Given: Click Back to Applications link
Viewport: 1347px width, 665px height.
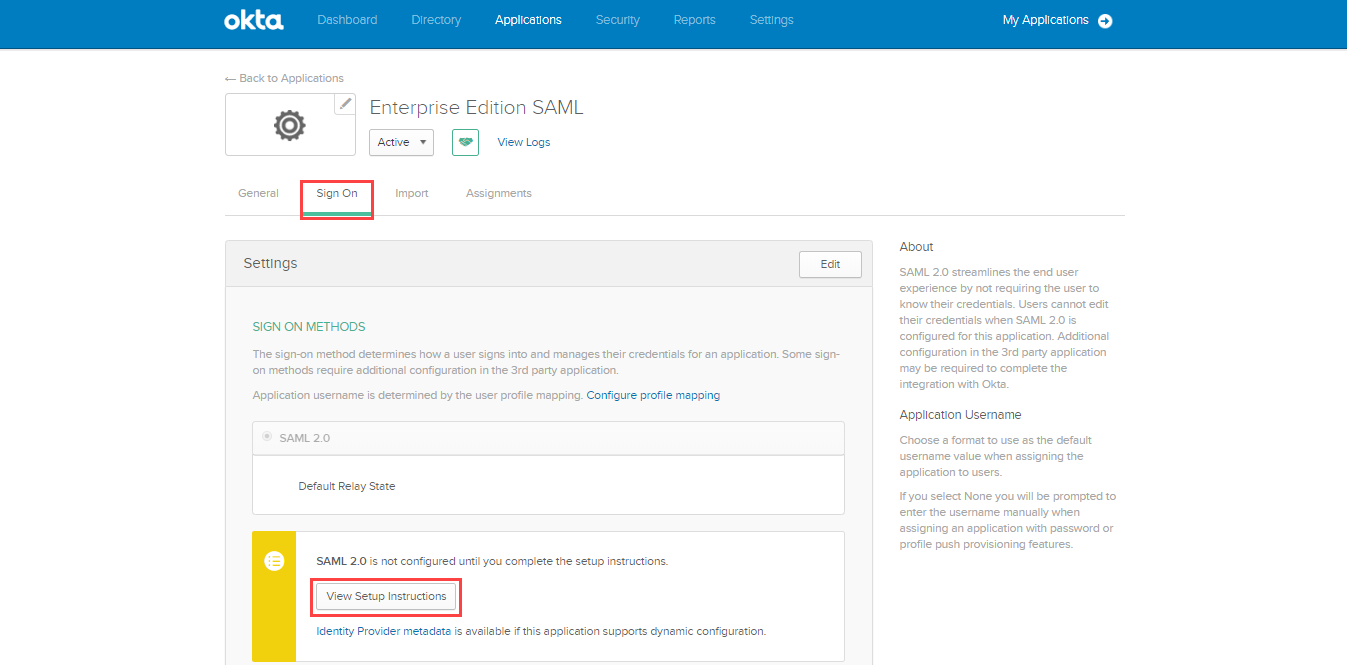Looking at the screenshot, I should click(284, 78).
